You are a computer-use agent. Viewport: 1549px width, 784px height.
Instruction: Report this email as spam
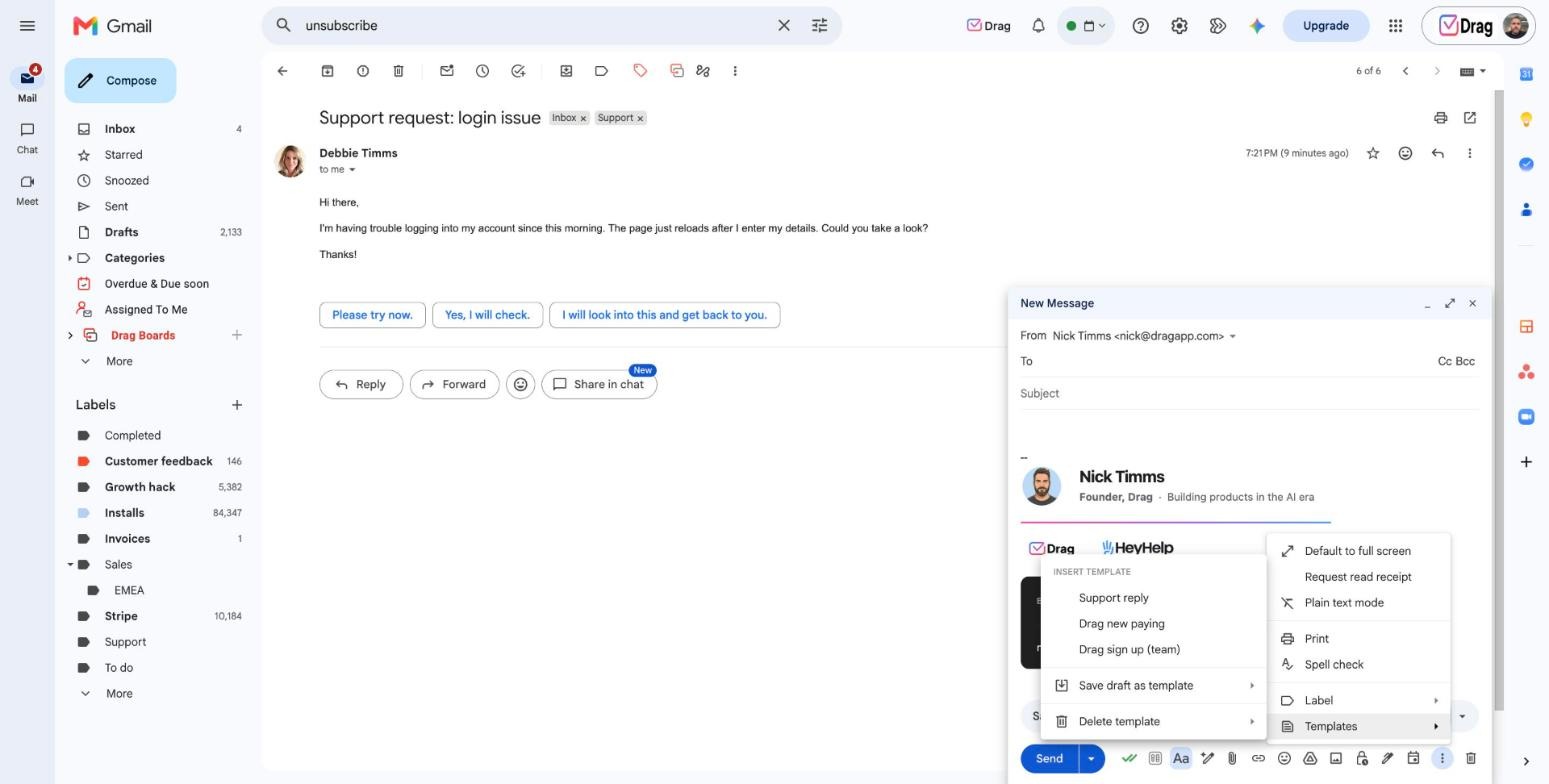[x=363, y=71]
